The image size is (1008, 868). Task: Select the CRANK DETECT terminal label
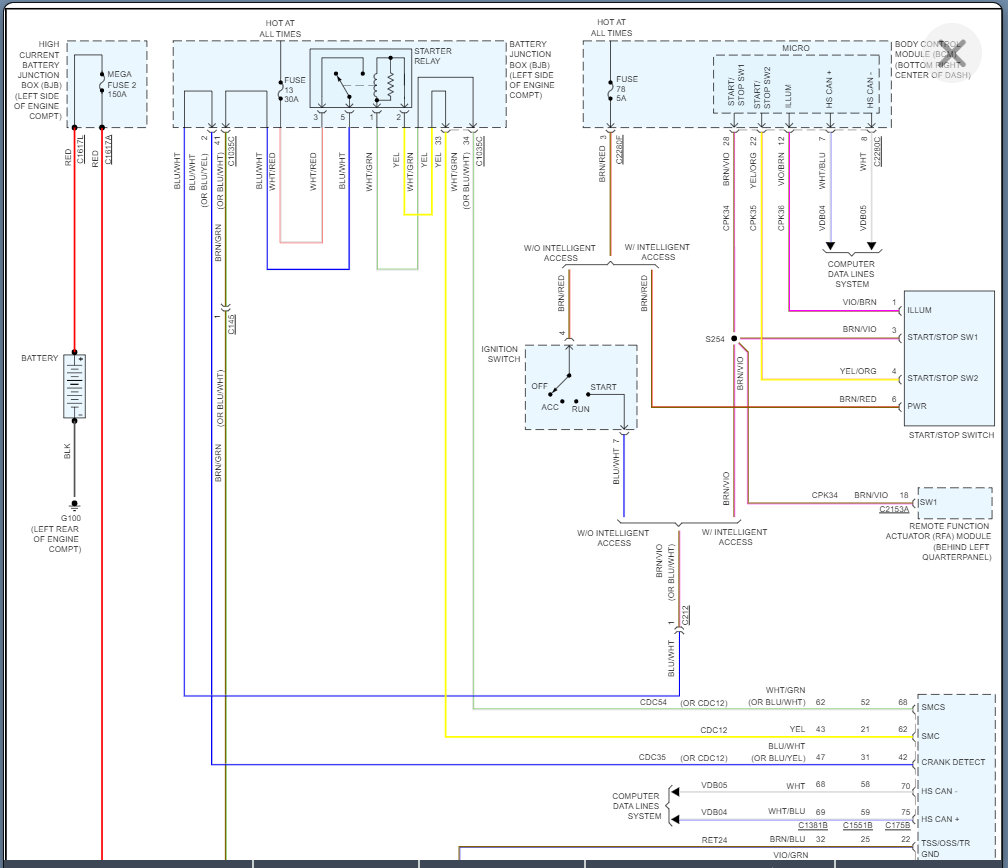click(x=953, y=762)
